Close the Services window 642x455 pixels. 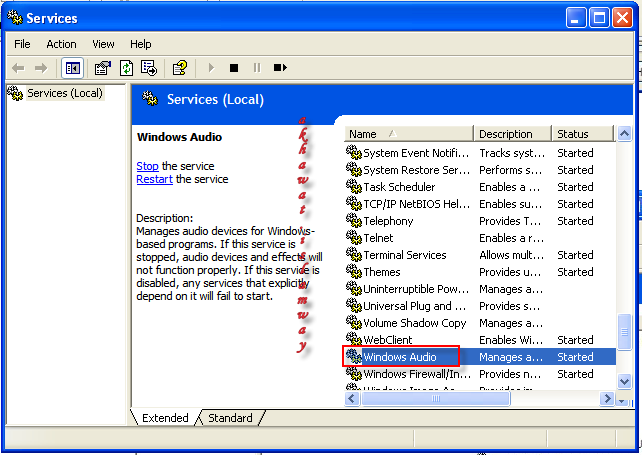[622, 18]
